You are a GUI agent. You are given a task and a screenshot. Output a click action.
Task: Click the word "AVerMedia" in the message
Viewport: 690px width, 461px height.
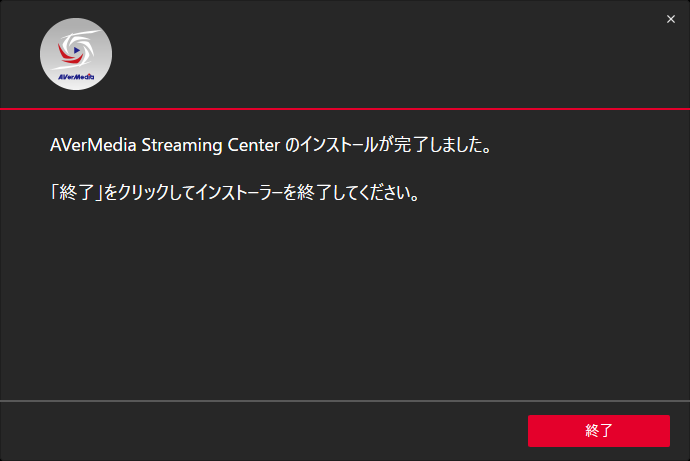pyautogui.click(x=88, y=146)
